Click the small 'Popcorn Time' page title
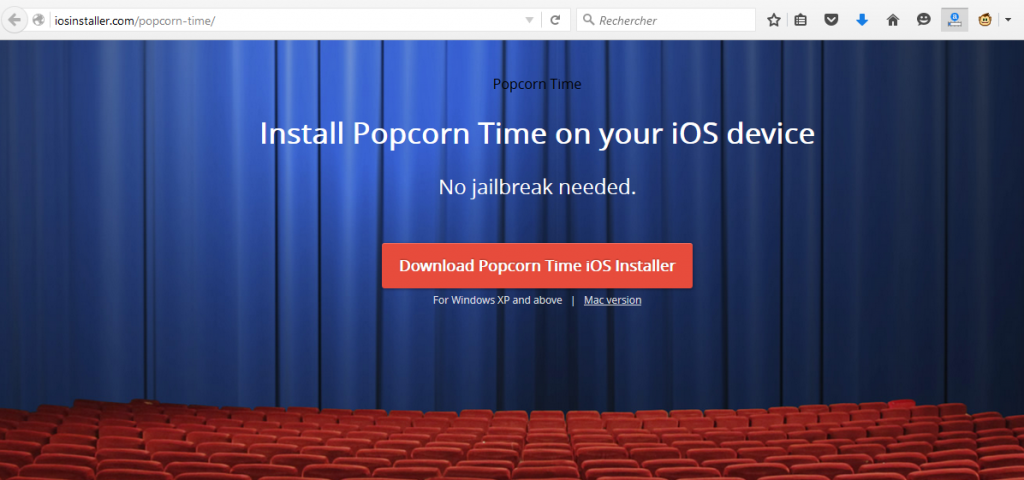Viewport: 1024px width, 480px height. point(537,84)
